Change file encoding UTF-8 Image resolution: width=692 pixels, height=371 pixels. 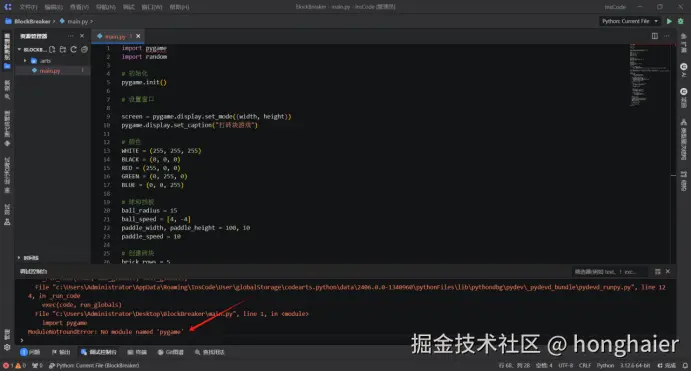(566, 366)
